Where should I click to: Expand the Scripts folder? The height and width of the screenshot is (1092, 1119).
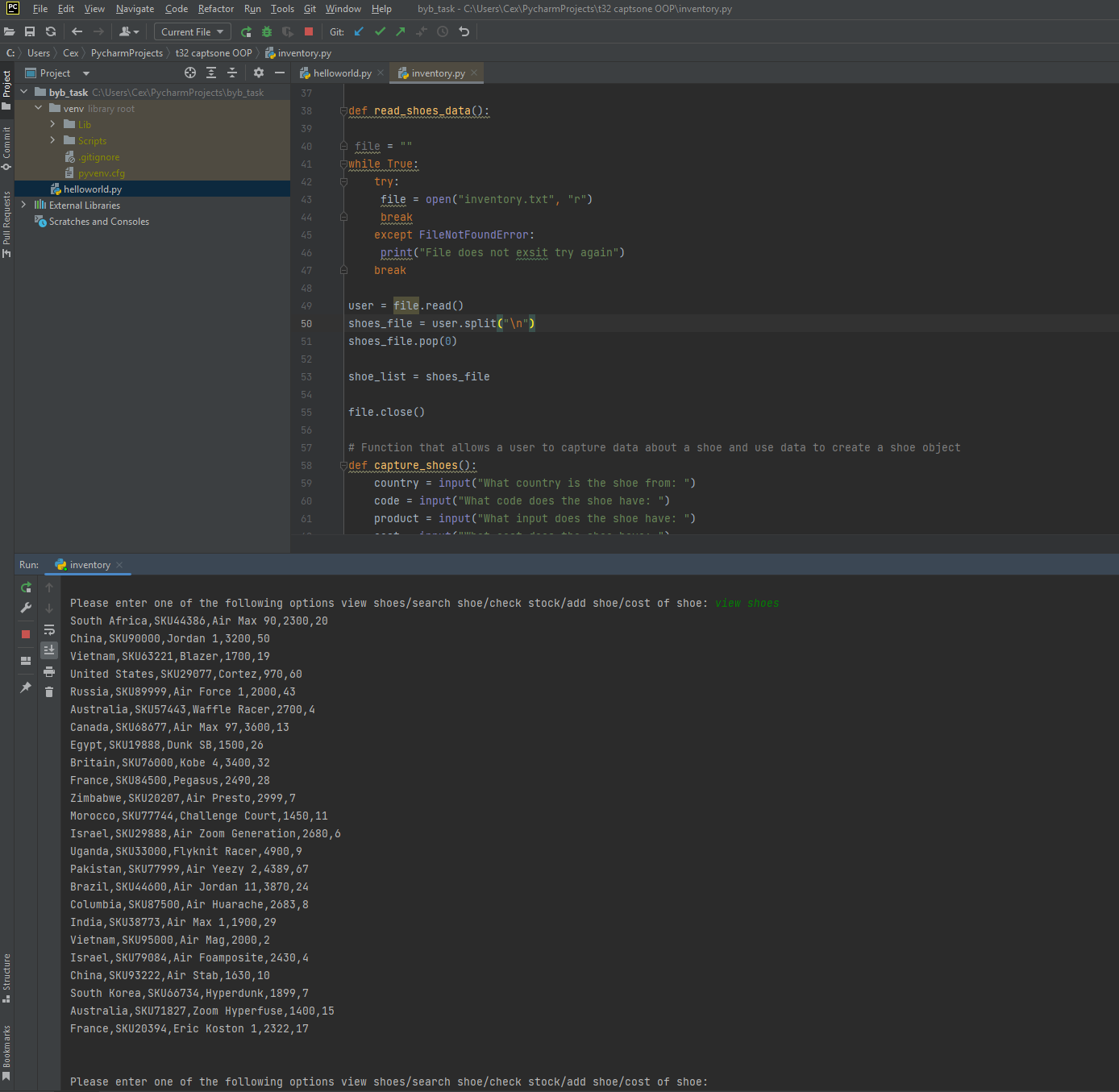53,140
